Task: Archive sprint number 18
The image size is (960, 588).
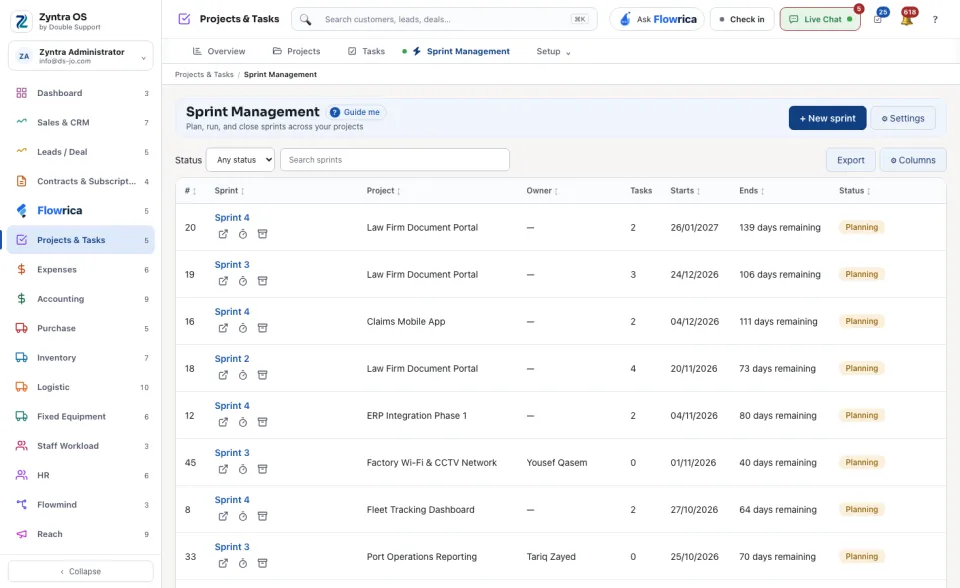Action: click(262, 375)
